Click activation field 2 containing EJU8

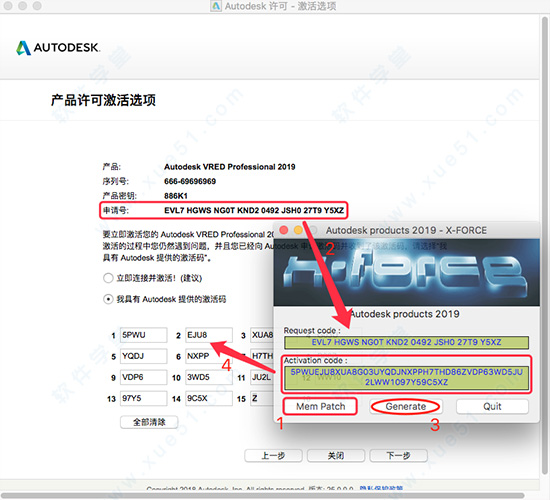point(209,335)
